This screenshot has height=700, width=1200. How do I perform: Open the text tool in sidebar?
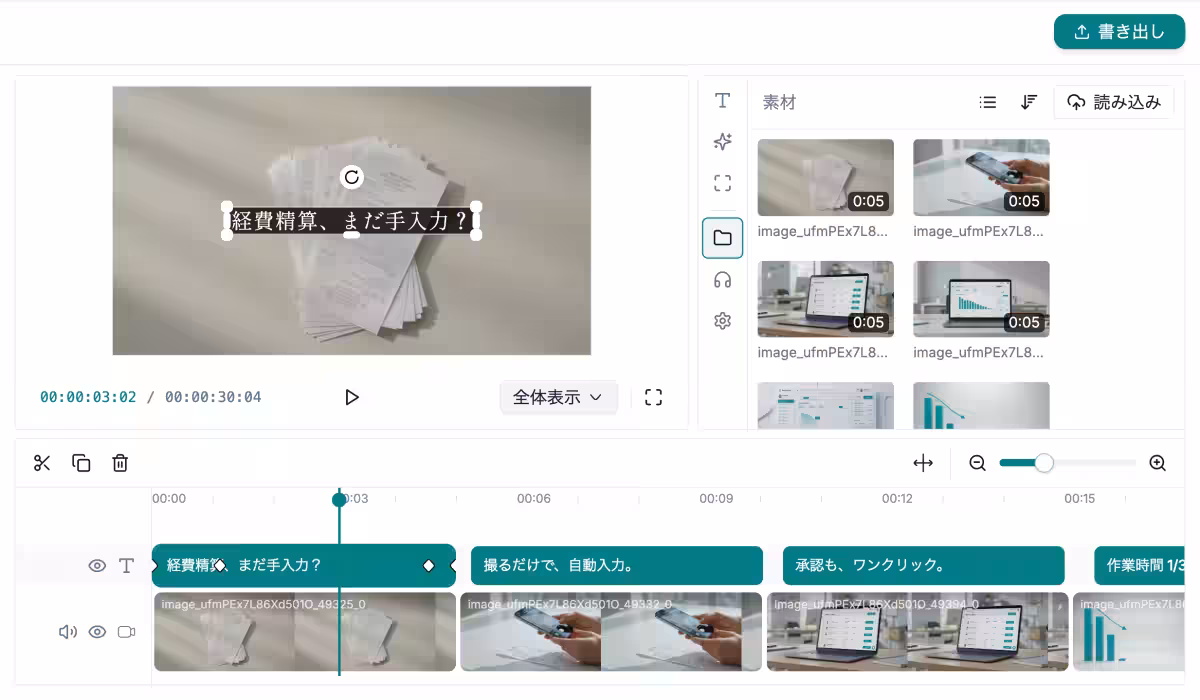[x=723, y=101]
